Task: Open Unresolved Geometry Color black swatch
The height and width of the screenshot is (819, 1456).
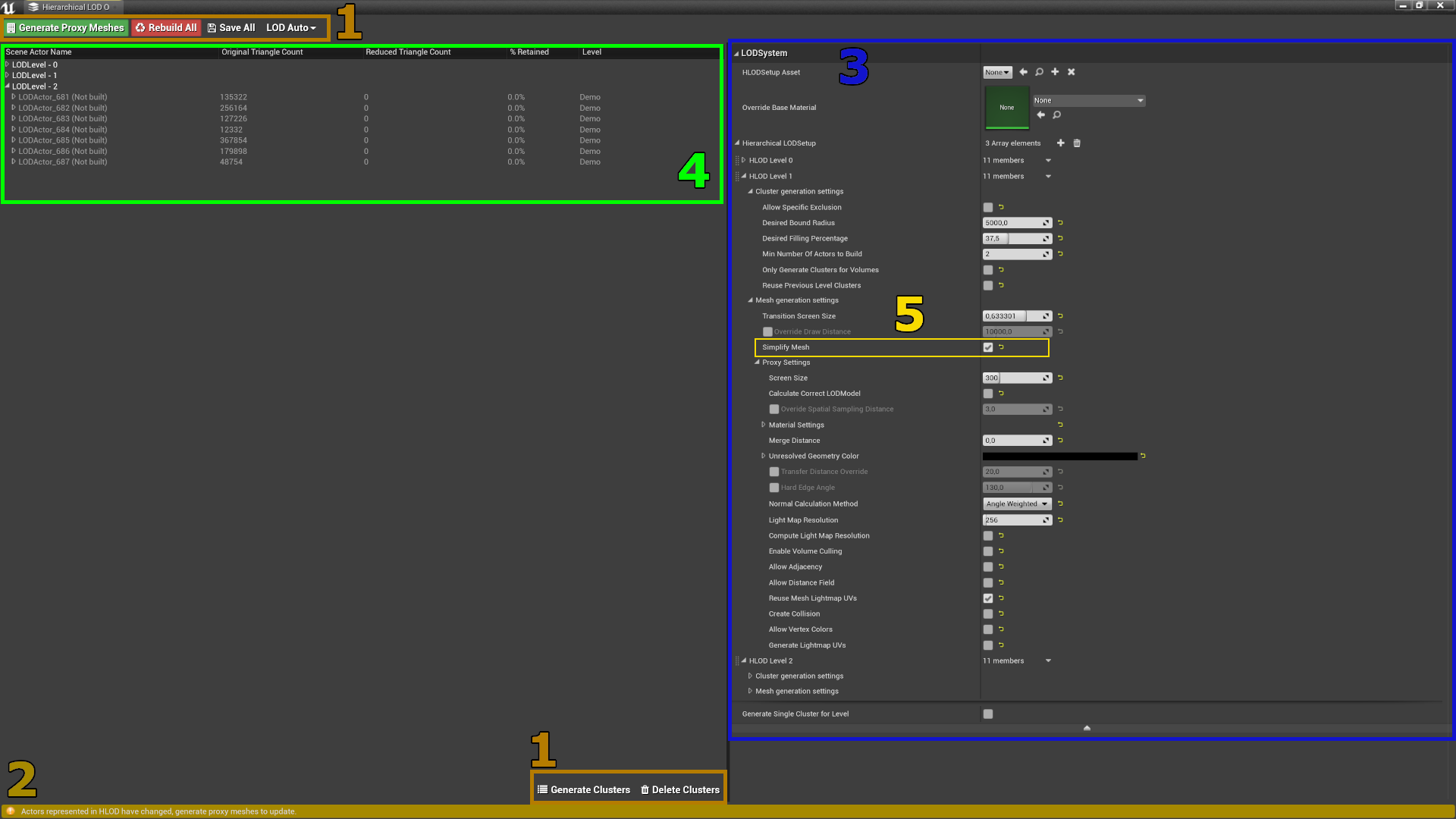Action: tap(1059, 457)
